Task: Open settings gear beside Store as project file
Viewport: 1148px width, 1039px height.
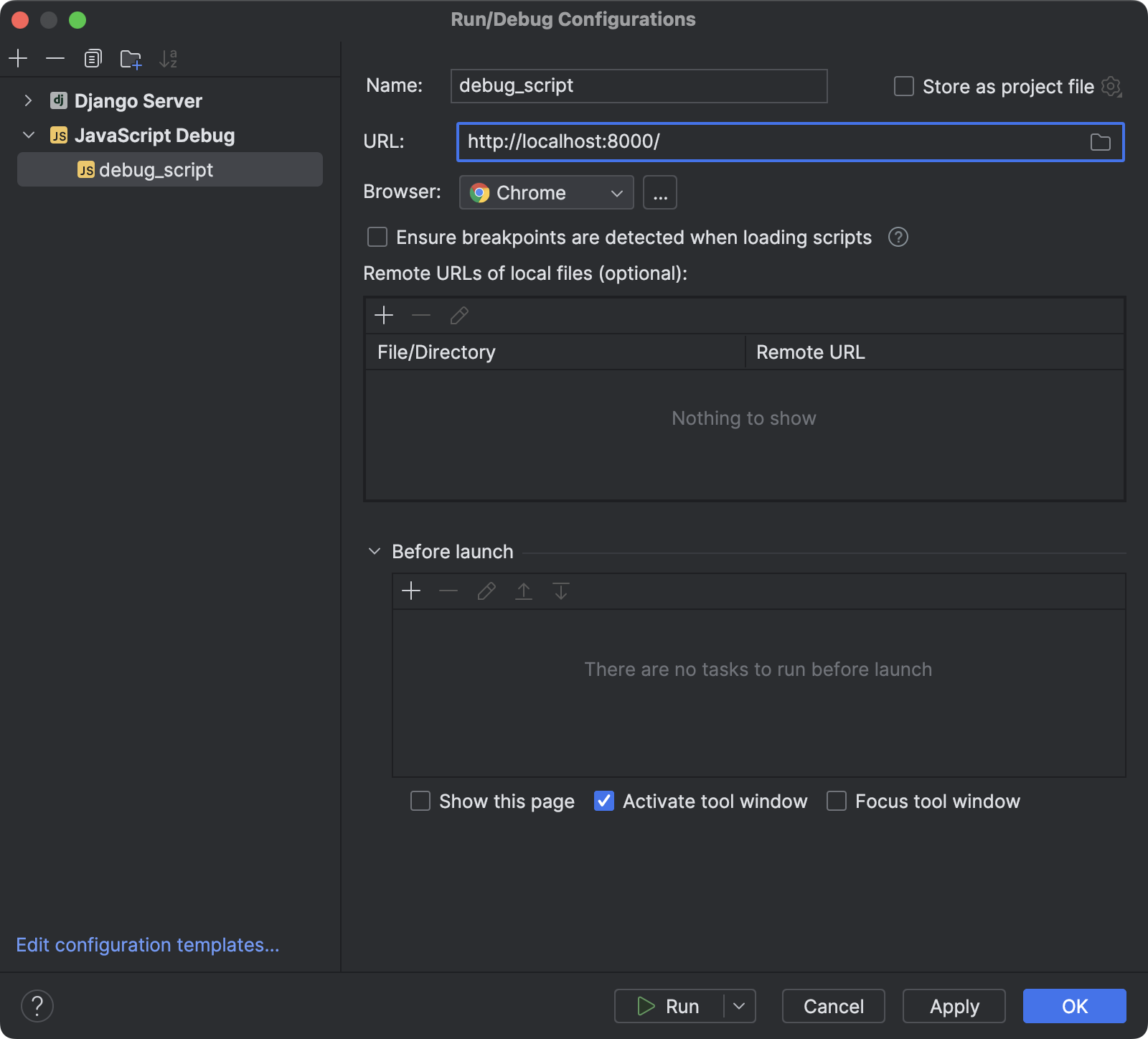Action: pyautogui.click(x=1111, y=86)
